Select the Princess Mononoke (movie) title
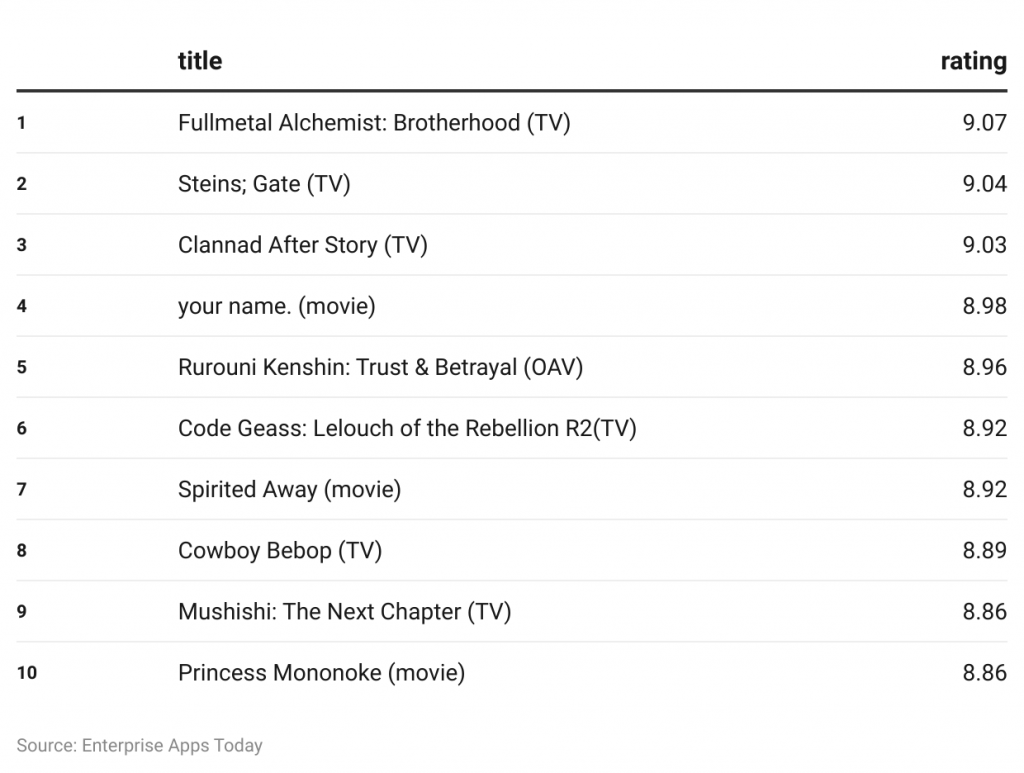Screen dimensions: 1024x773 (x=321, y=672)
